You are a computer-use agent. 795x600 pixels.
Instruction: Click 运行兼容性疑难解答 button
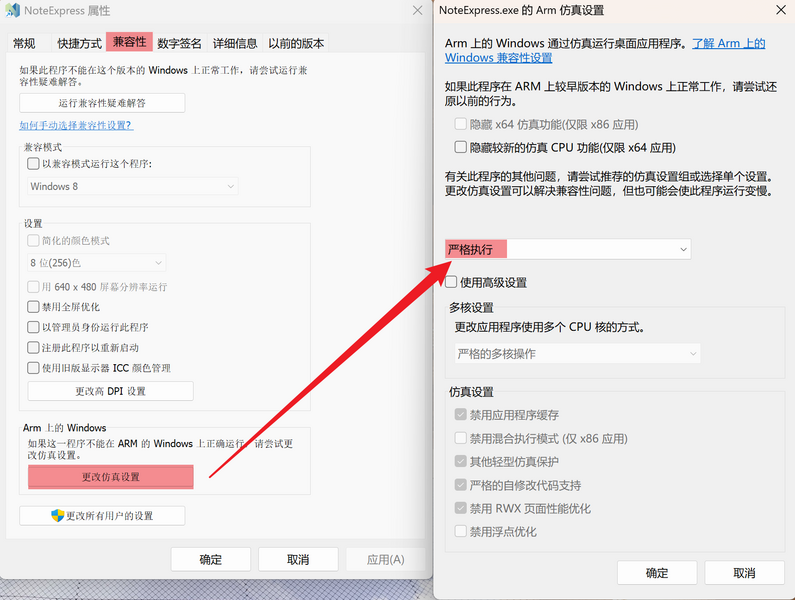(102, 103)
